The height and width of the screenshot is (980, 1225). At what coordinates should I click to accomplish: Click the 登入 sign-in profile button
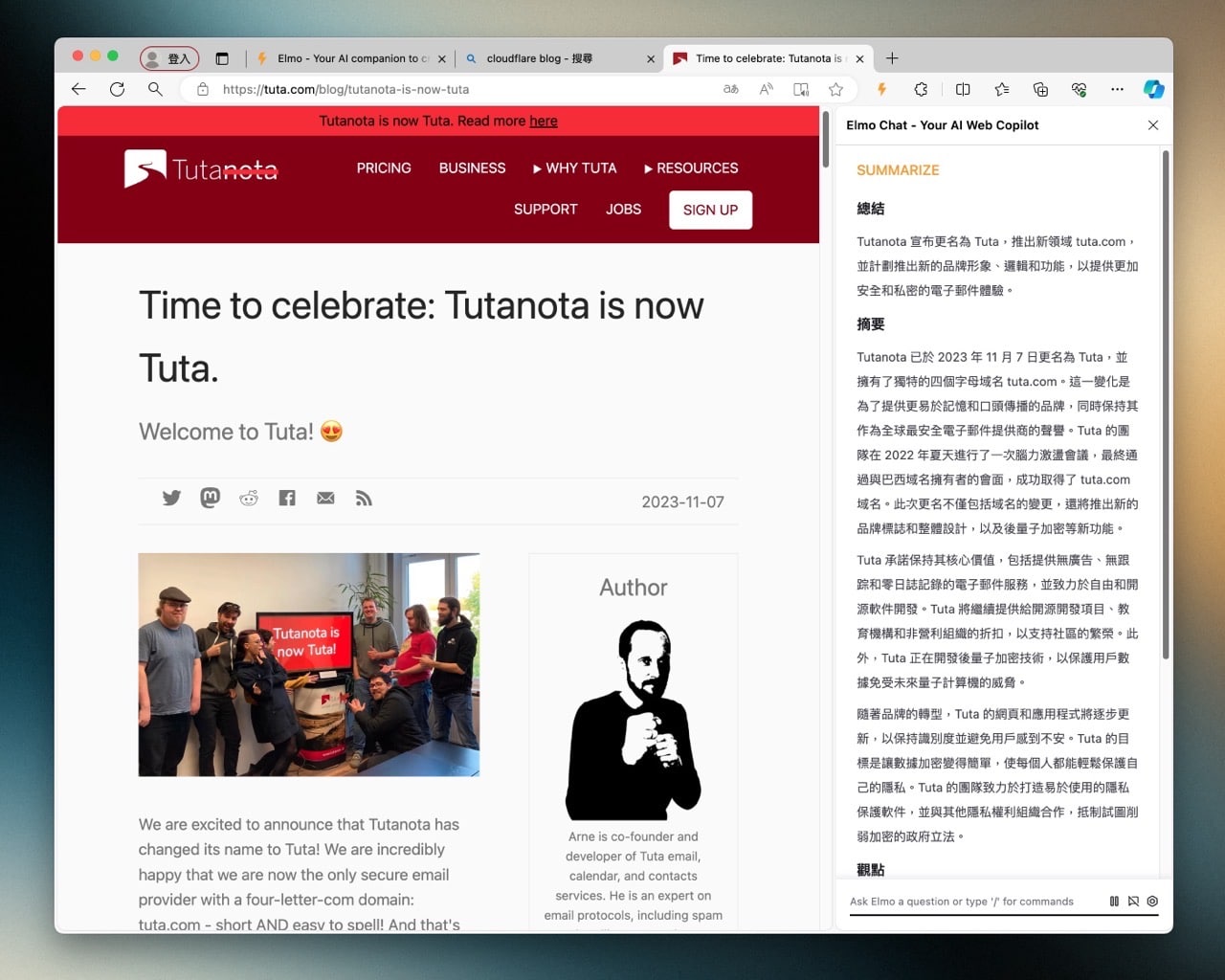pyautogui.click(x=169, y=58)
